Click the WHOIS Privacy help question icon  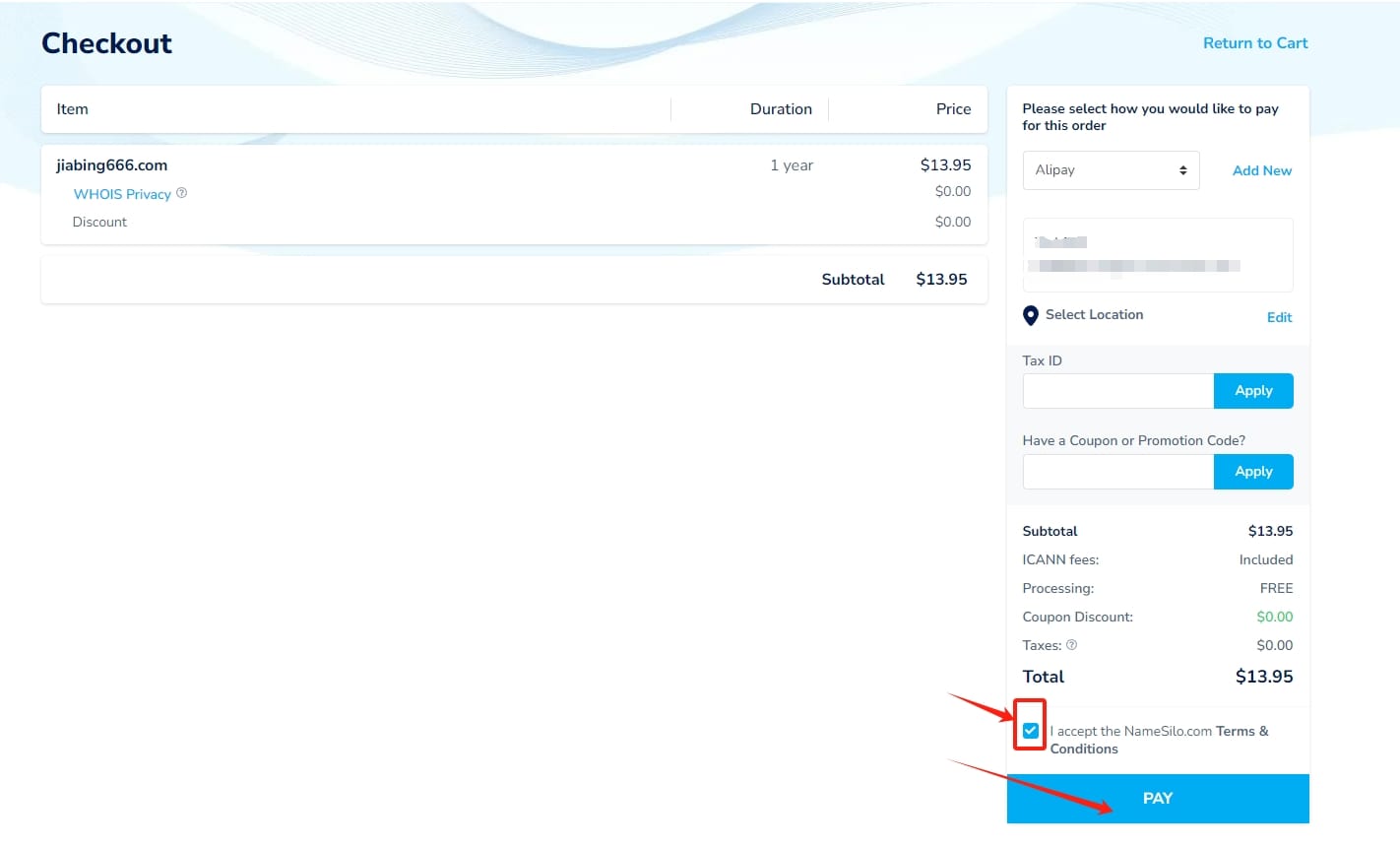point(181,193)
